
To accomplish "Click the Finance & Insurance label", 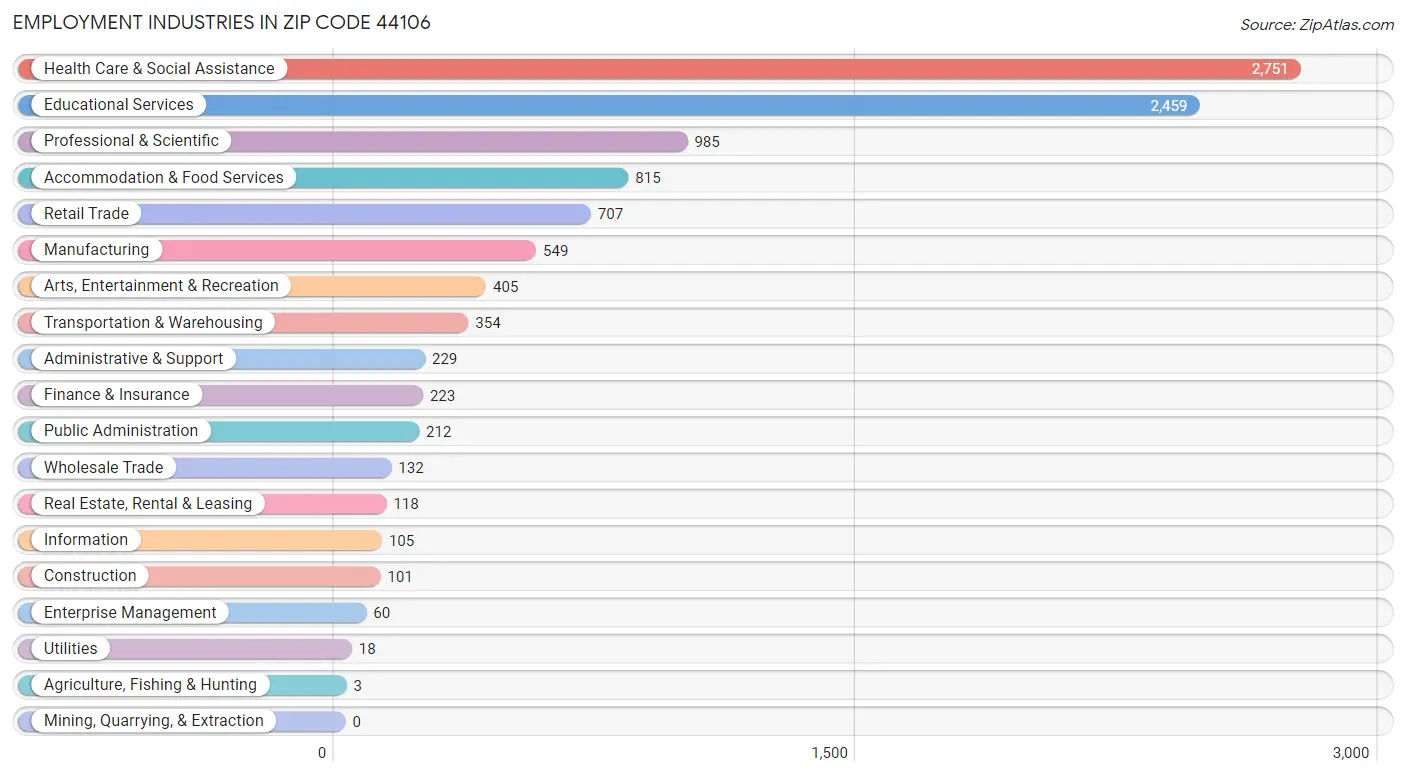I will 117,395.
